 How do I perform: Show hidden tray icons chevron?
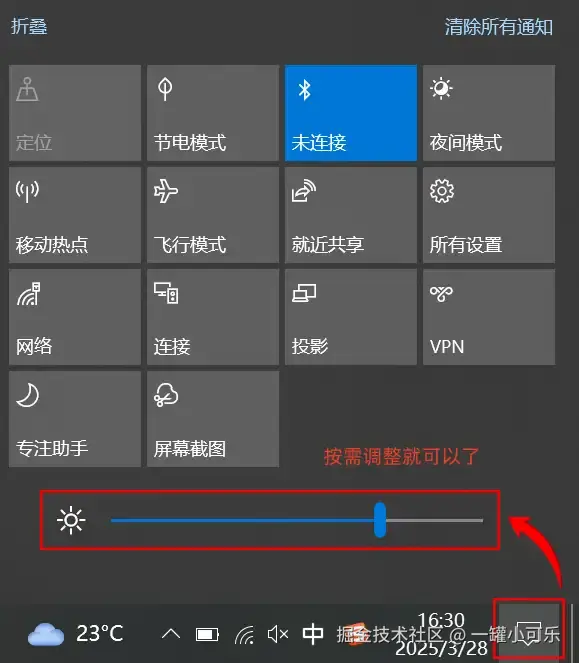click(171, 634)
